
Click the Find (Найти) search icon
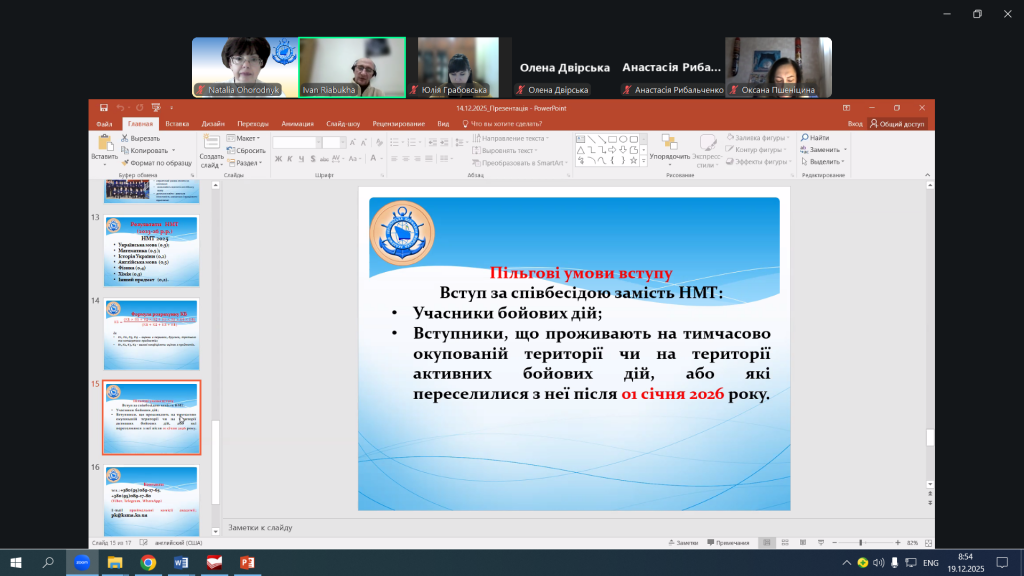point(814,138)
